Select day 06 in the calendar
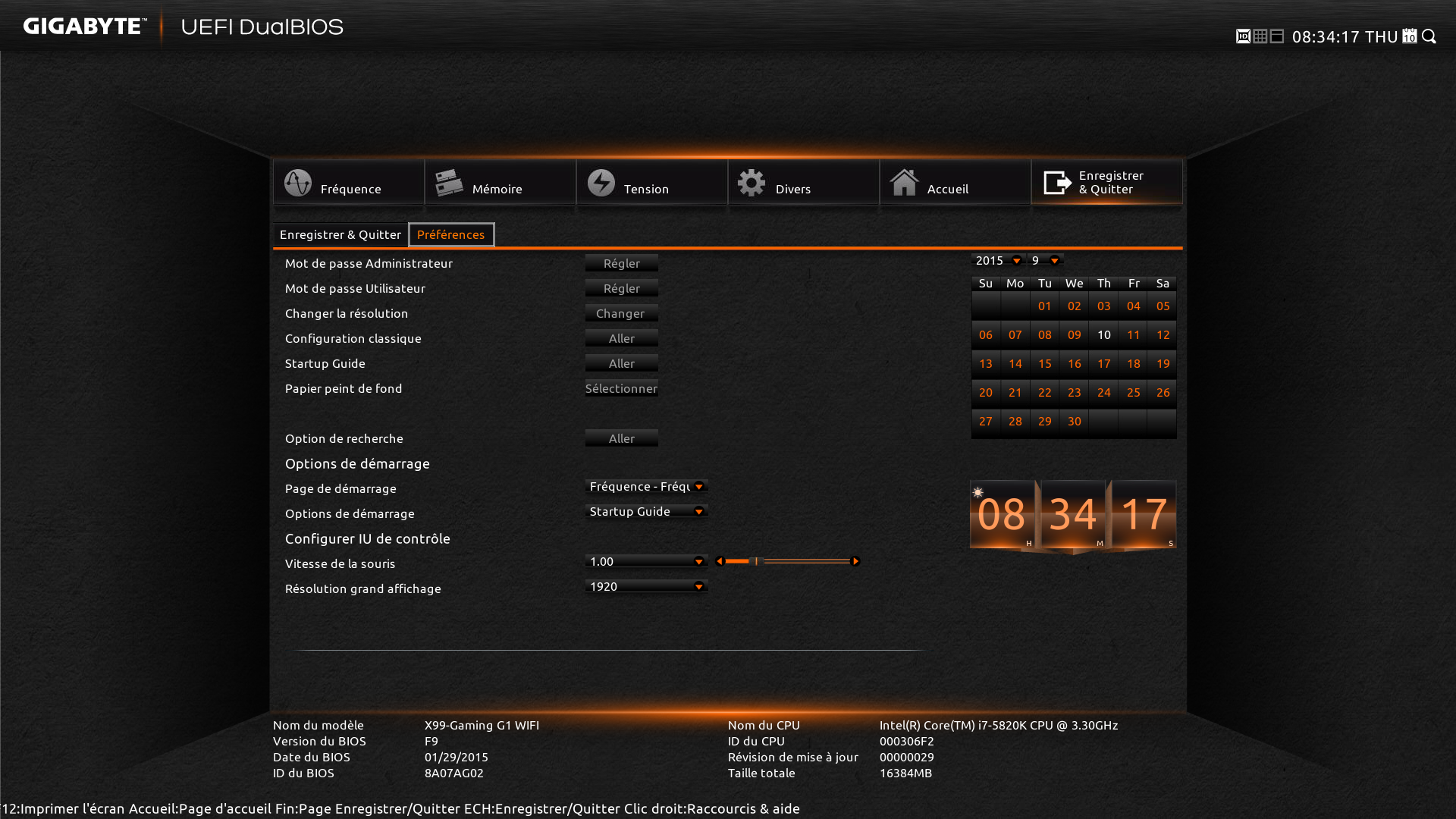 pyautogui.click(x=986, y=335)
